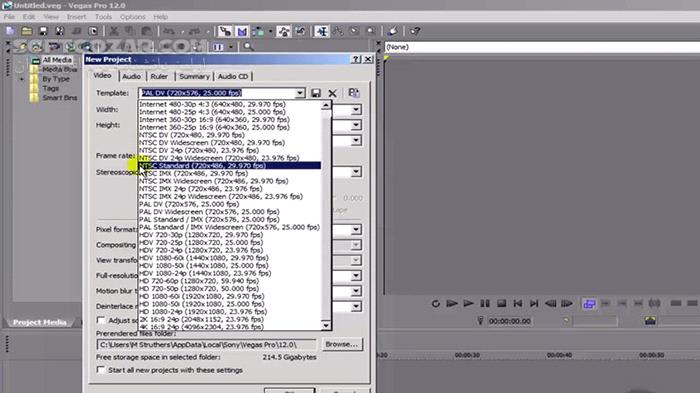Click the Trimmer Loop Playback button
The width and height of the screenshot is (700, 393).
pos(435,304)
